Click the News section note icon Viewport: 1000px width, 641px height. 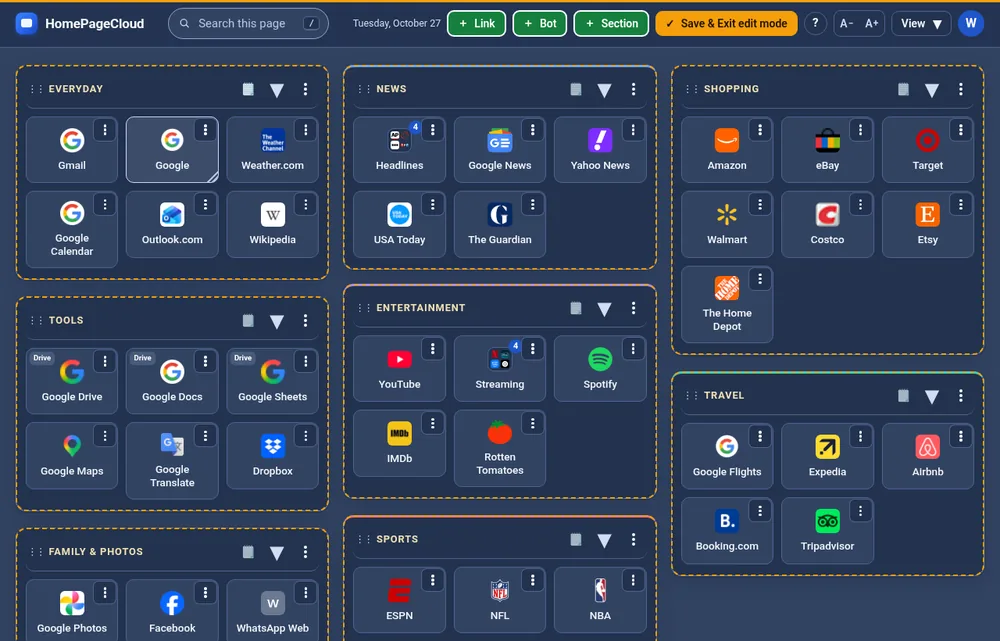(576, 89)
